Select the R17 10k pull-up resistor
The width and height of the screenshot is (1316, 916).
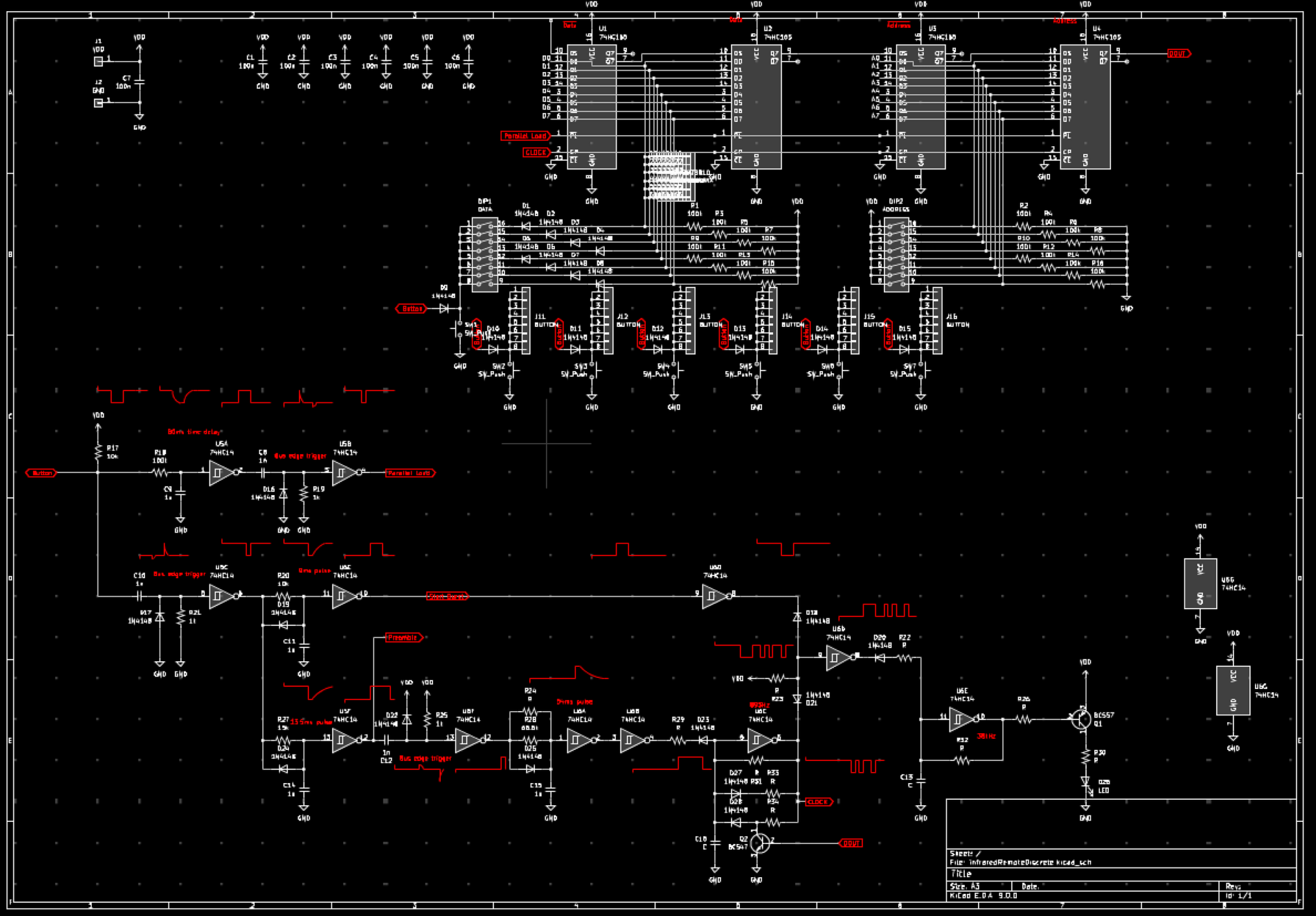(x=98, y=452)
